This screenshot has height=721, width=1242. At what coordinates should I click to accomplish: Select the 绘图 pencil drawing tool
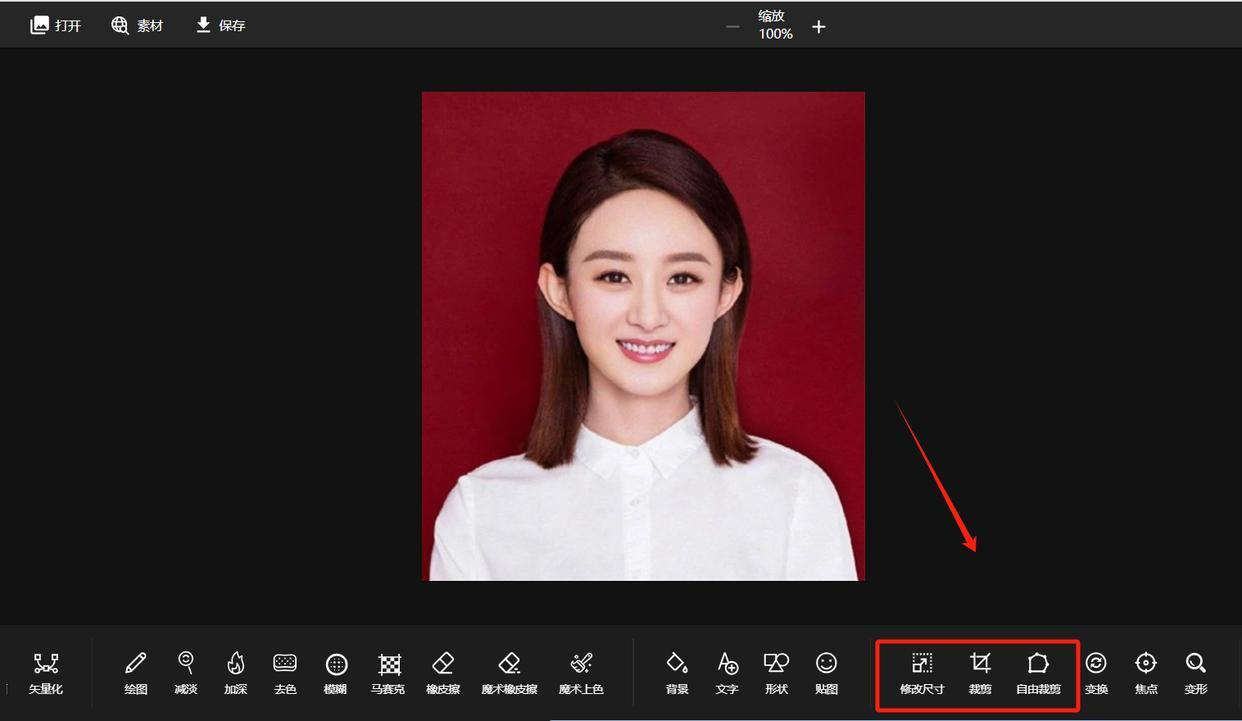(x=135, y=672)
